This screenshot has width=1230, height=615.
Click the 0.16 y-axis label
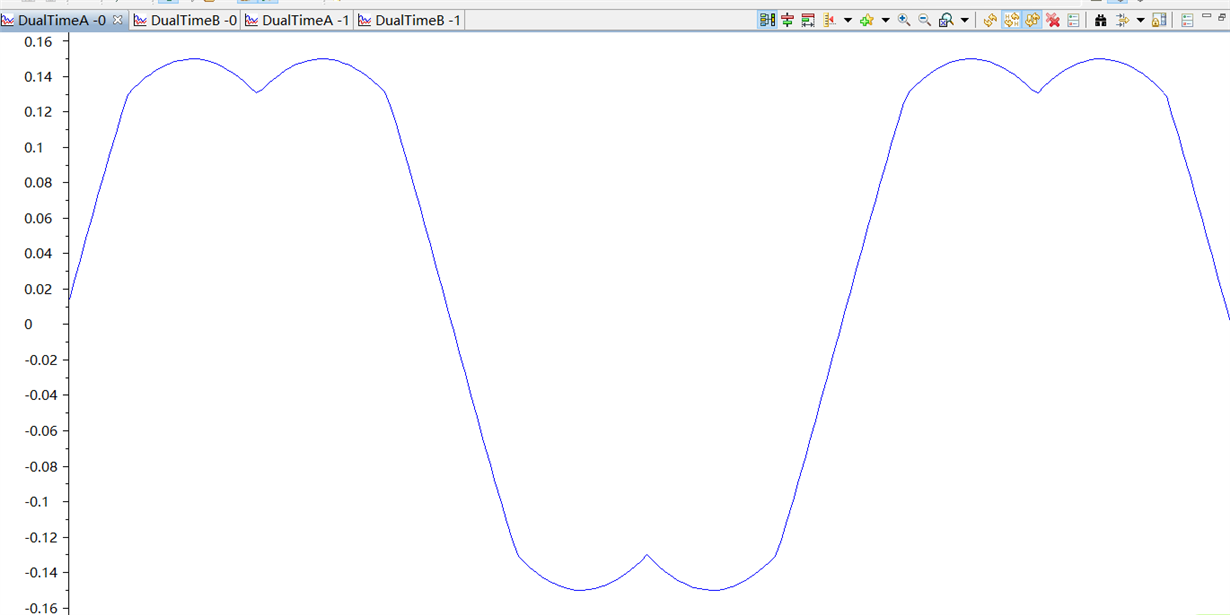point(39,41)
